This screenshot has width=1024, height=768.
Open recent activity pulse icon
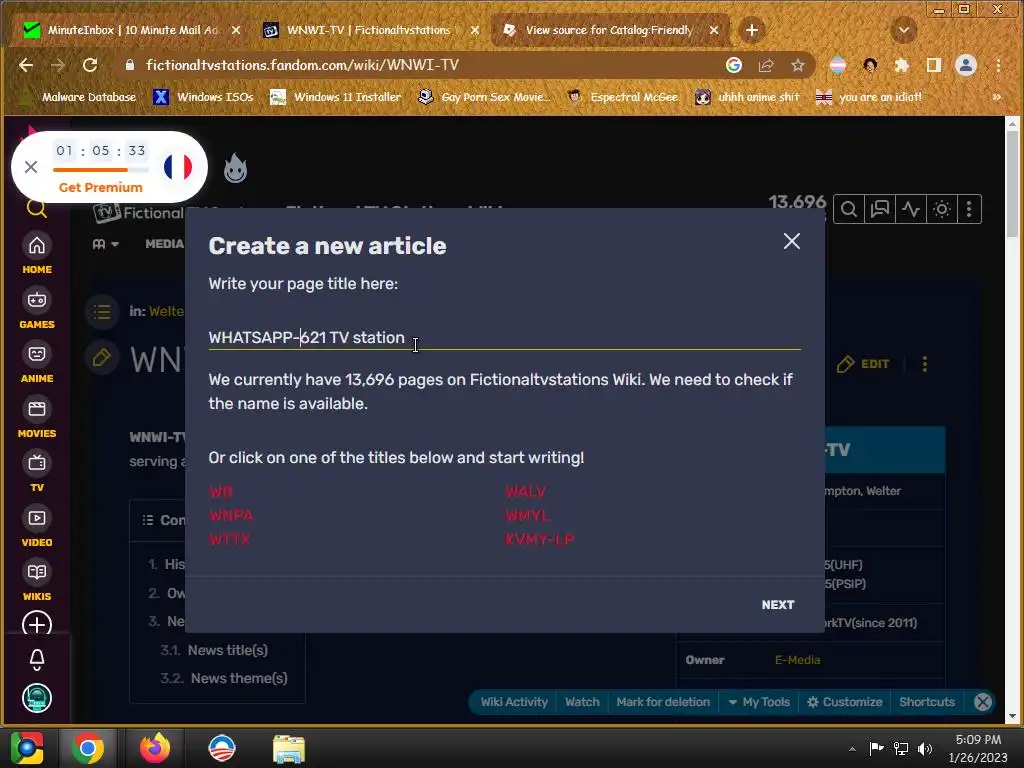coord(910,210)
